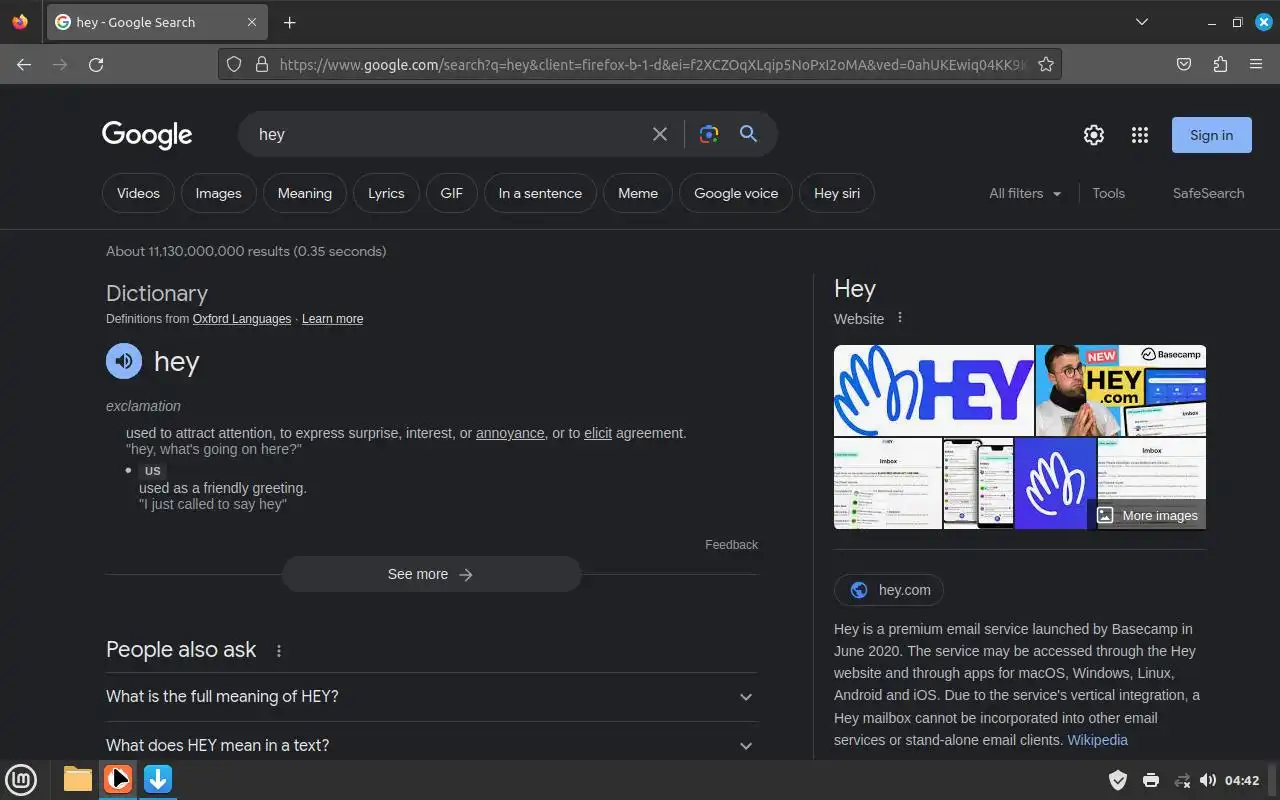Image resolution: width=1280 pixels, height=800 pixels.
Task: Filter results by Videos
Action: (138, 193)
